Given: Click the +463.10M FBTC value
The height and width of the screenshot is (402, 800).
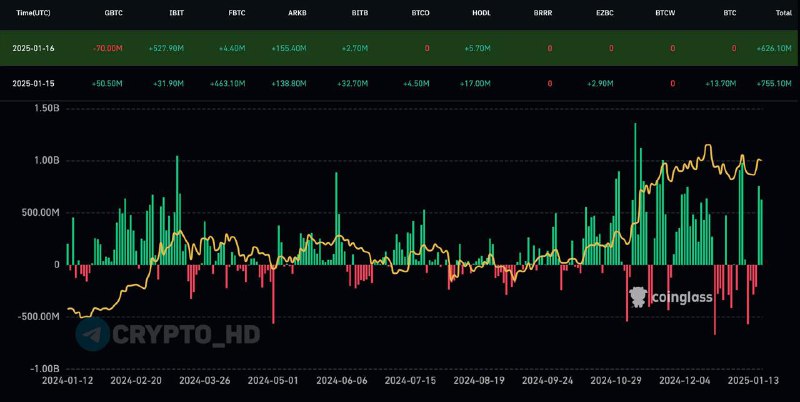Looking at the screenshot, I should pyautogui.click(x=228, y=84).
